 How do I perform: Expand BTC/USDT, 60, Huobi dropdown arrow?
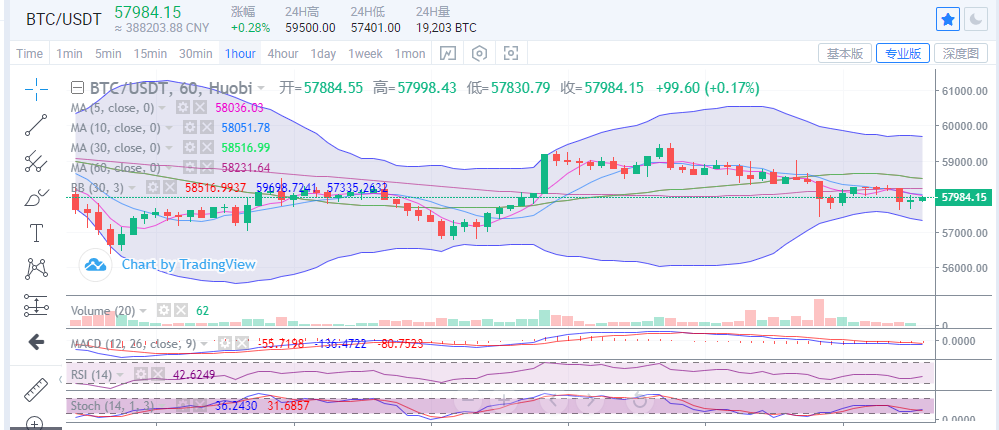coord(261,88)
